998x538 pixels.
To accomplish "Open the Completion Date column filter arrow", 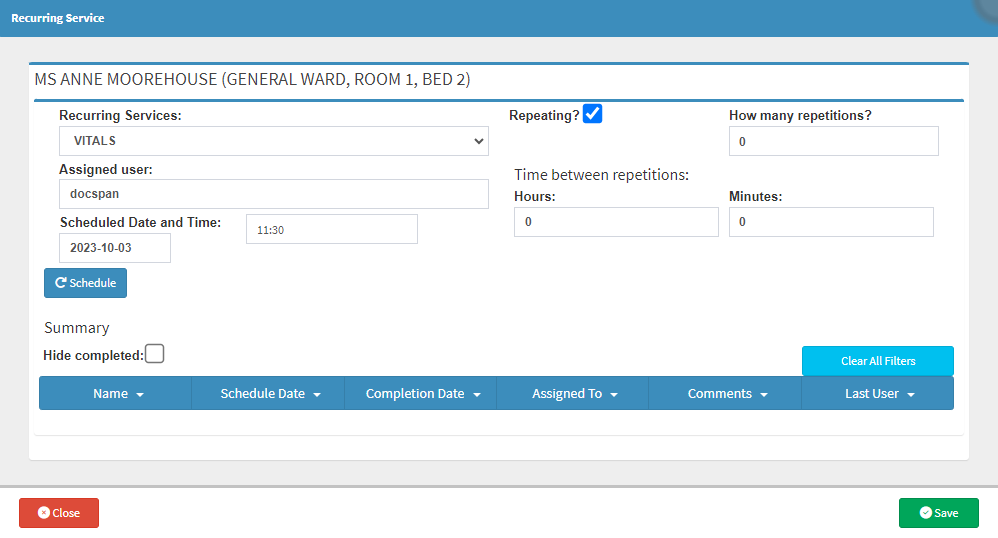I will click(x=477, y=395).
